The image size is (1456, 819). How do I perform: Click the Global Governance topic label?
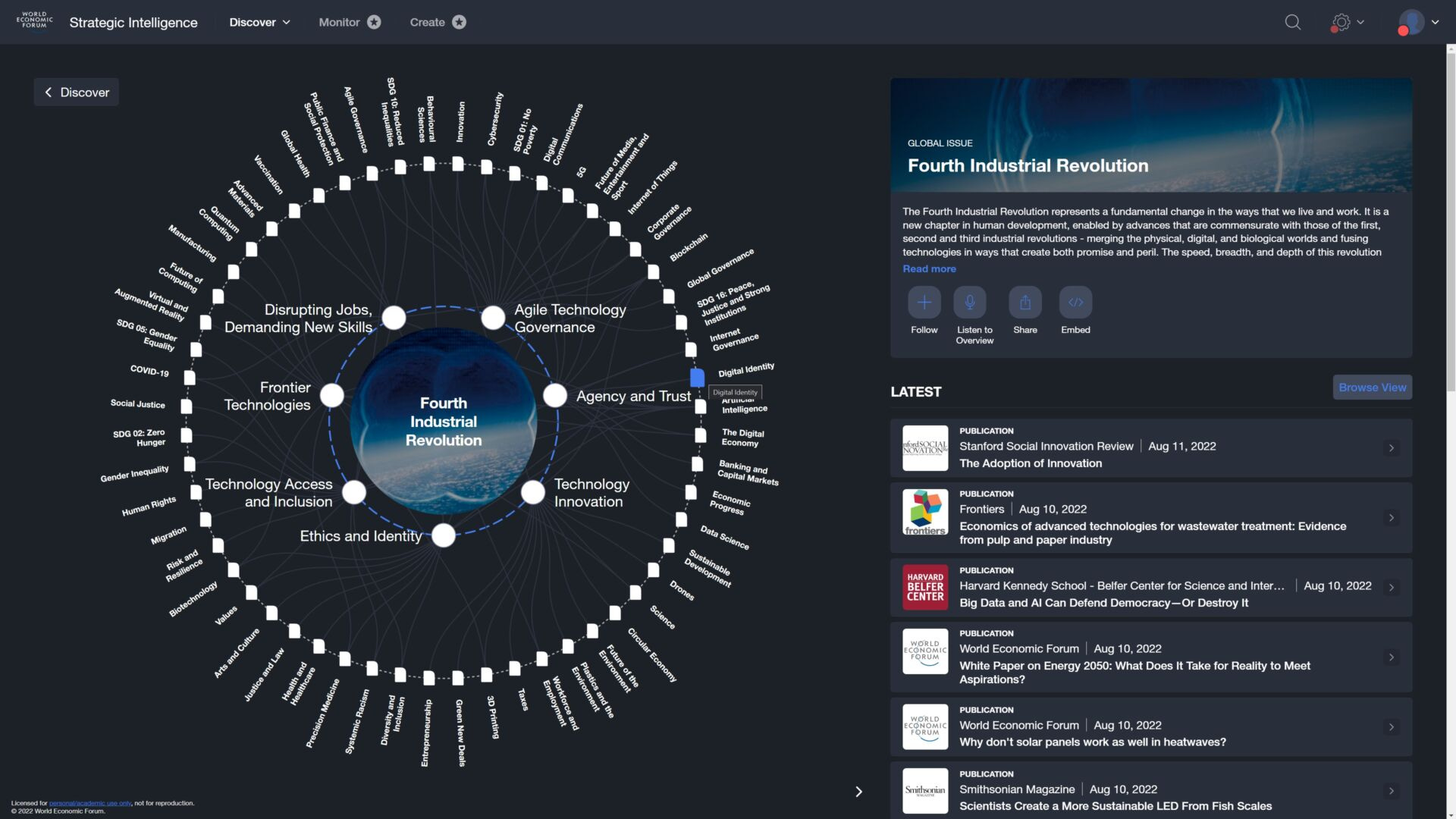[x=720, y=267]
